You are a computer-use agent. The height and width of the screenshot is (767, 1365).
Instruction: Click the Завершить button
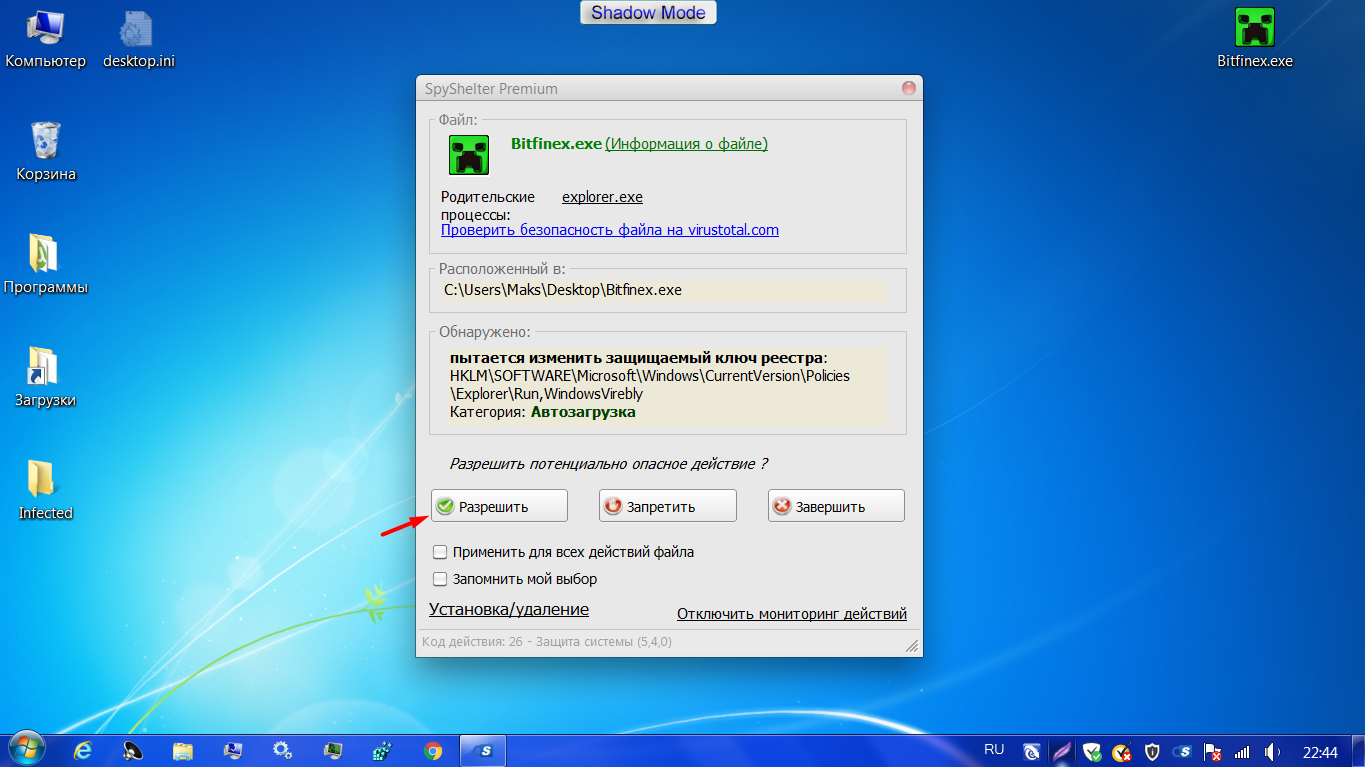836,506
